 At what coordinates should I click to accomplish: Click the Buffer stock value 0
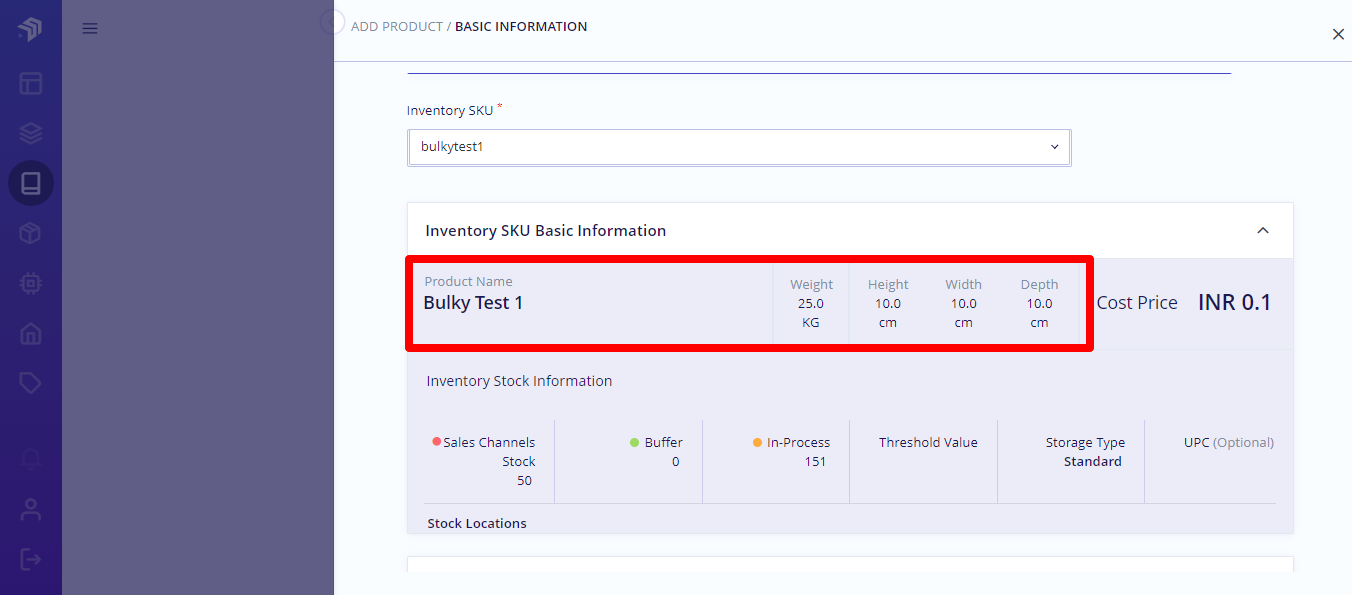coord(675,462)
